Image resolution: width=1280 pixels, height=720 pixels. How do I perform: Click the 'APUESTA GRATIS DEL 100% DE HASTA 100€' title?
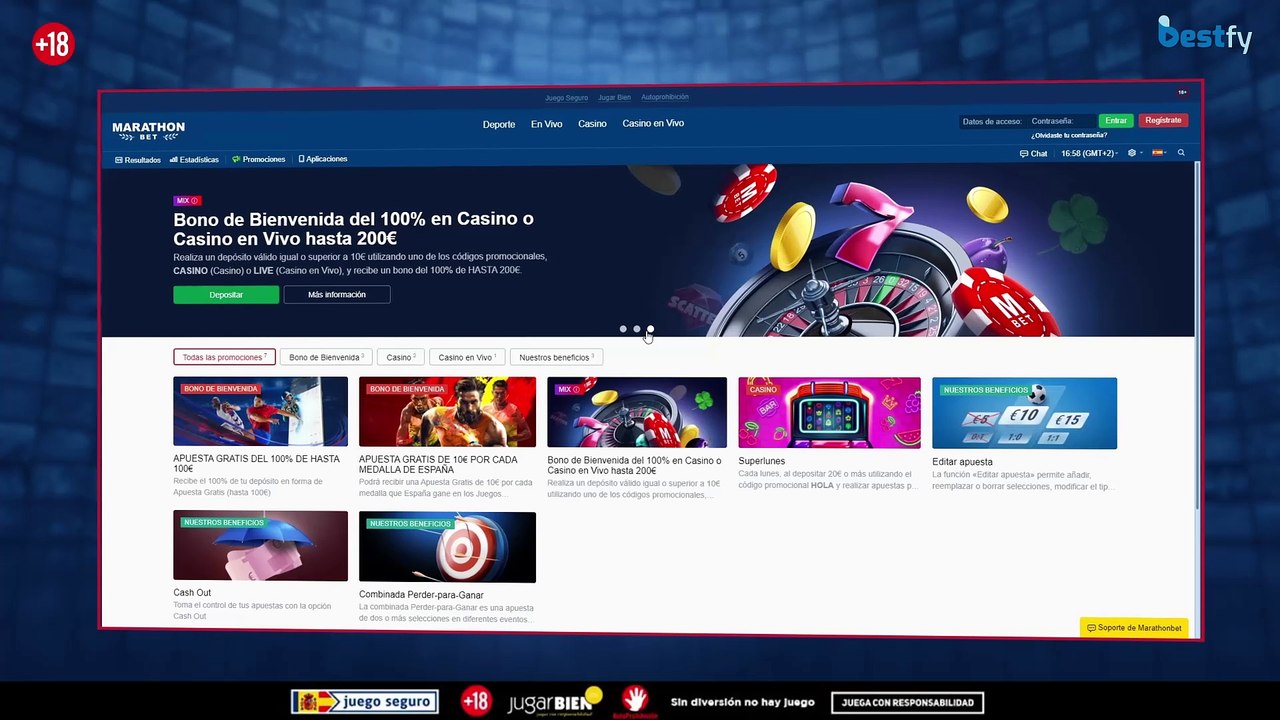tap(256, 463)
